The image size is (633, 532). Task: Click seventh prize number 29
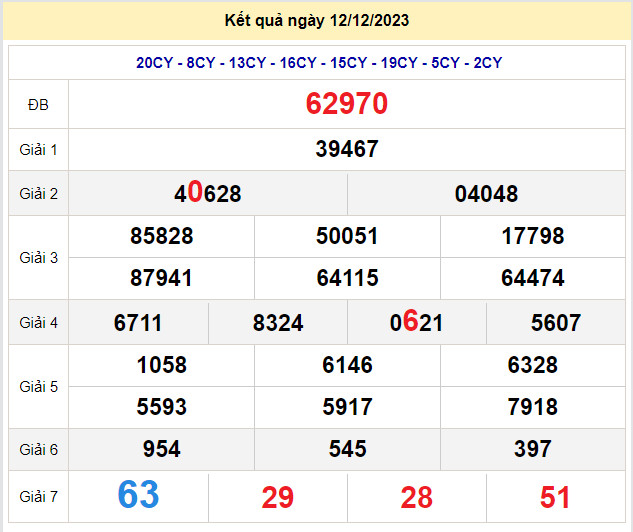pos(278,497)
